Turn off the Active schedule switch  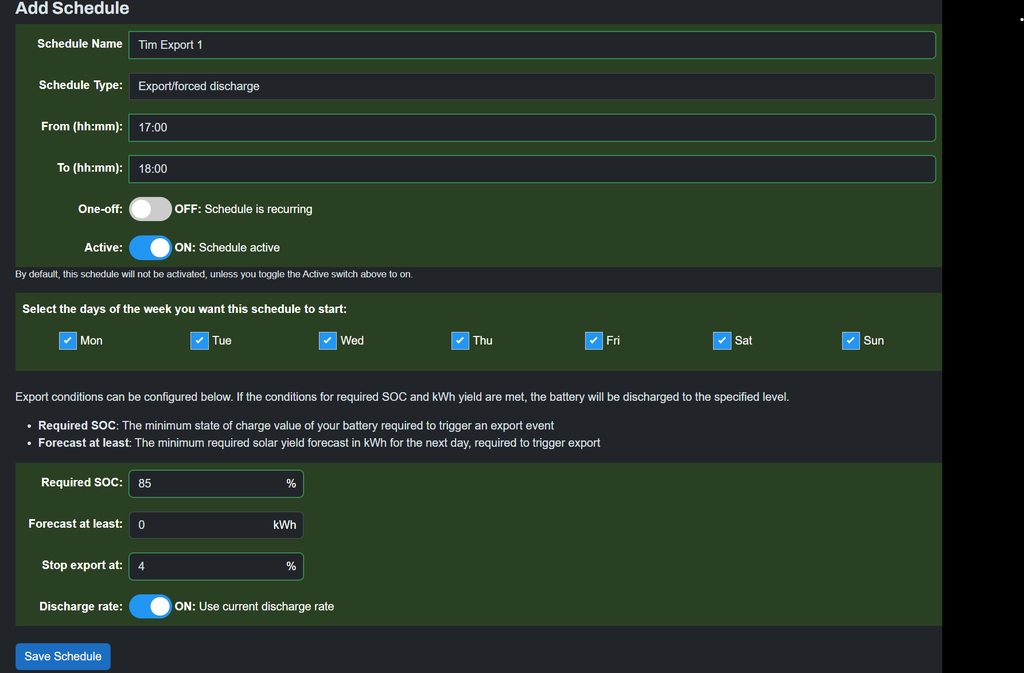click(150, 247)
